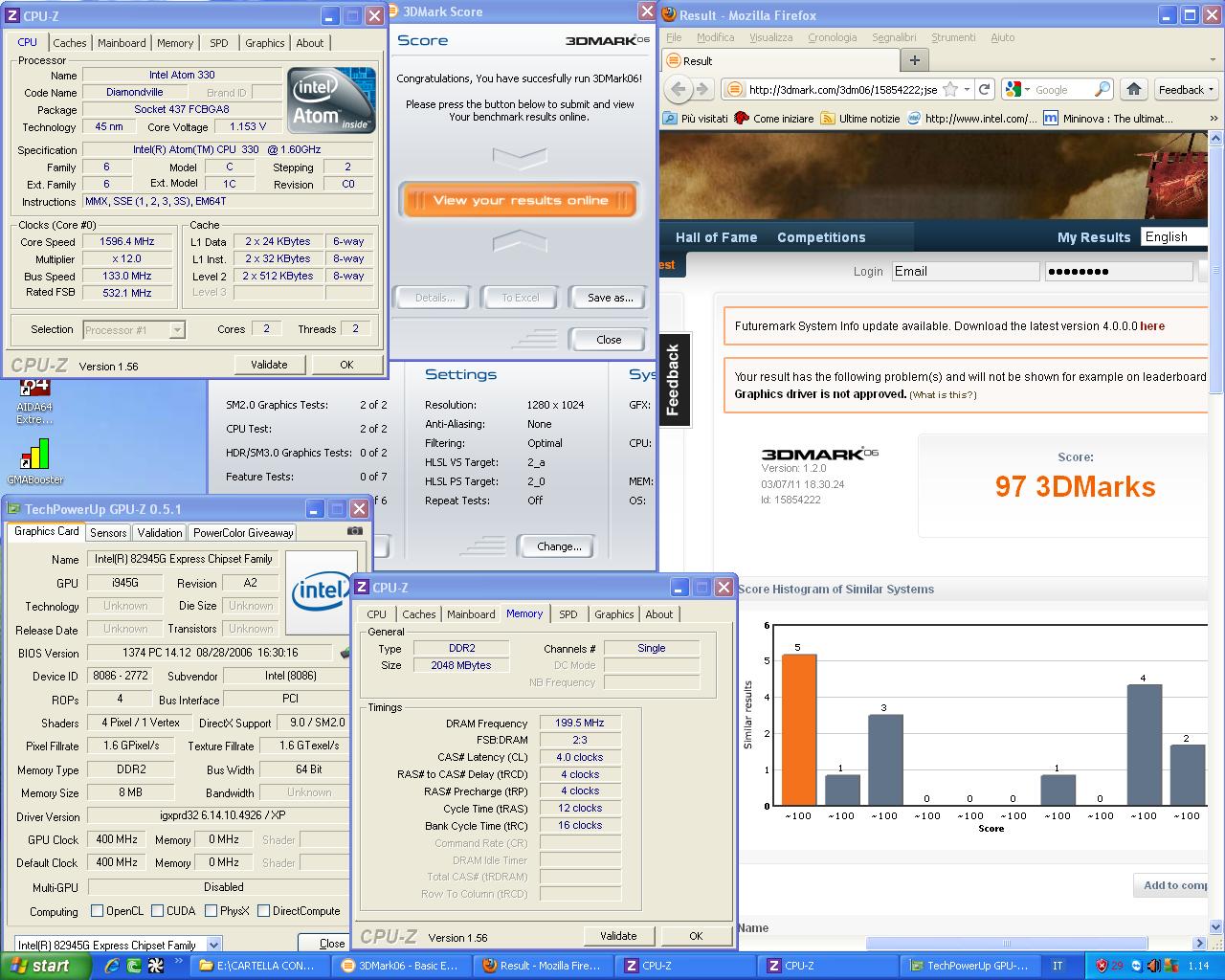Open Internet Explorer quick launch icon
This screenshot has width=1225, height=980.
[x=112, y=966]
